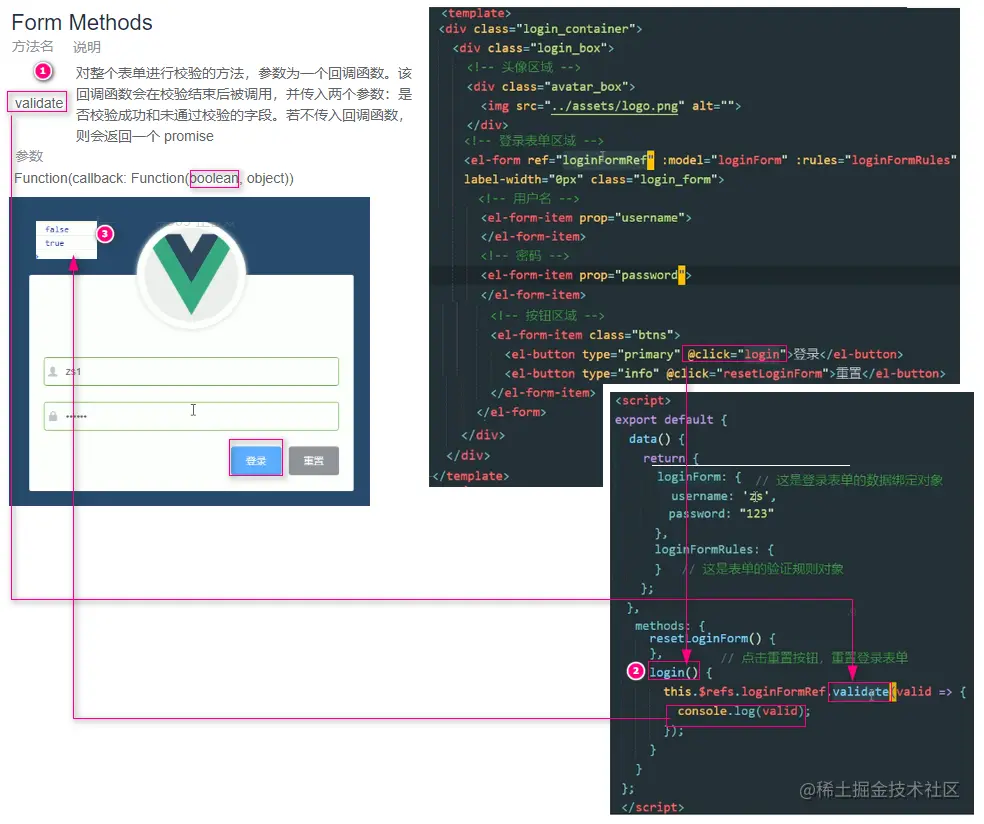Click prop="username" in el-form-item
Image resolution: width=984 pixels, height=824 pixels.
(x=632, y=218)
